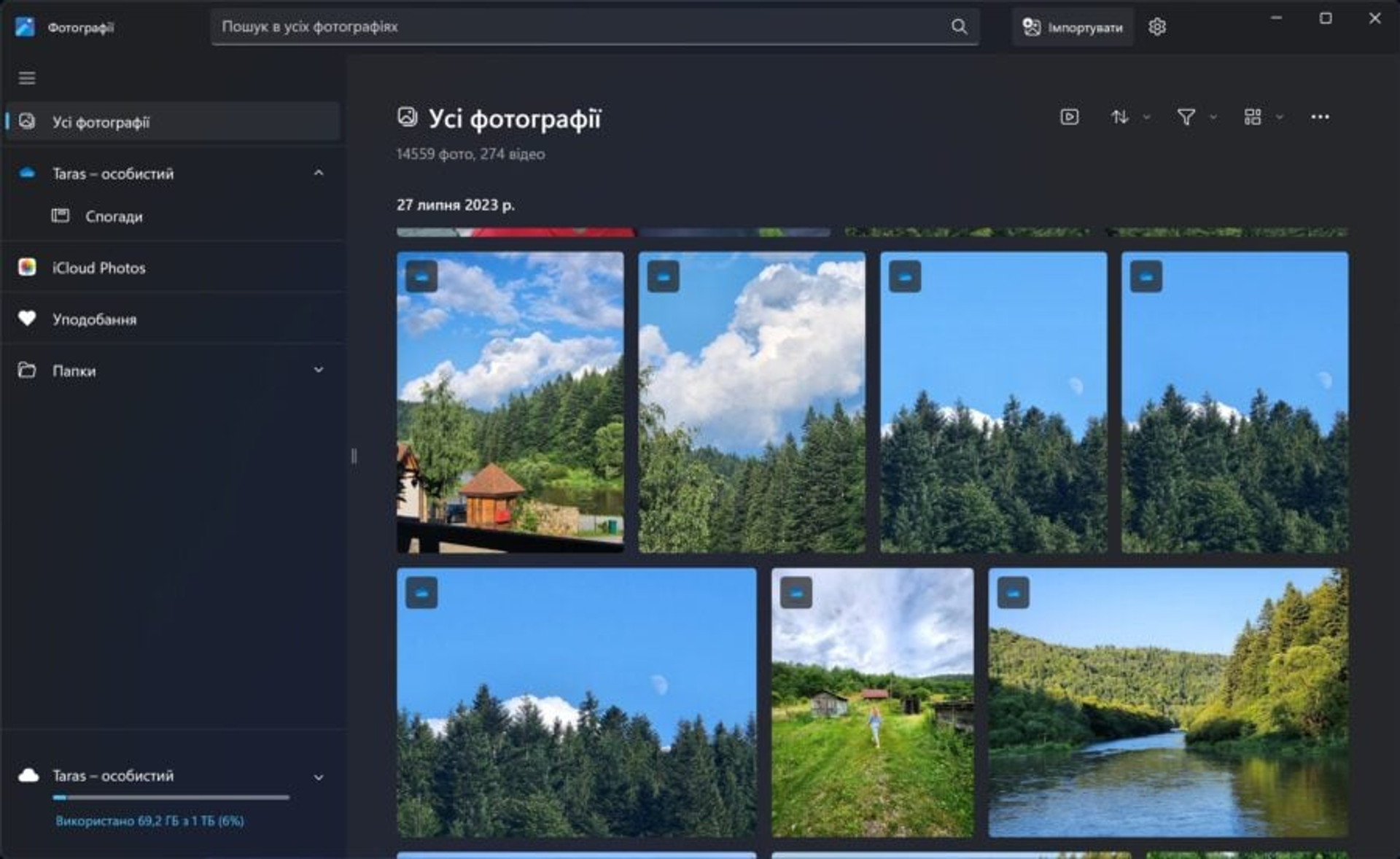Viewport: 1400px width, 859px height.
Task: Collapse Taras – особистий section in sidebar
Action: (319, 173)
